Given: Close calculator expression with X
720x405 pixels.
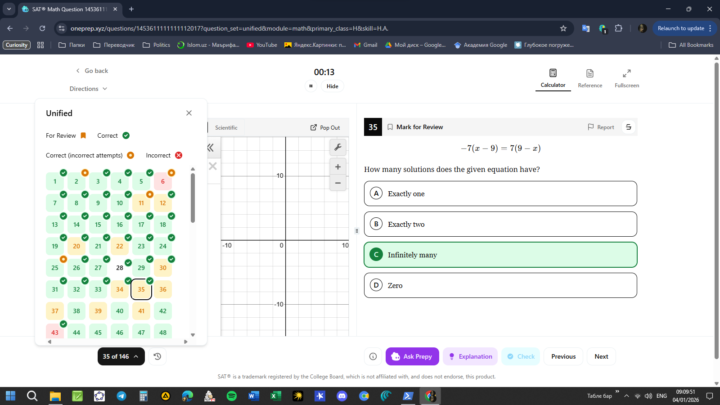Looking at the screenshot, I should 213,166.
